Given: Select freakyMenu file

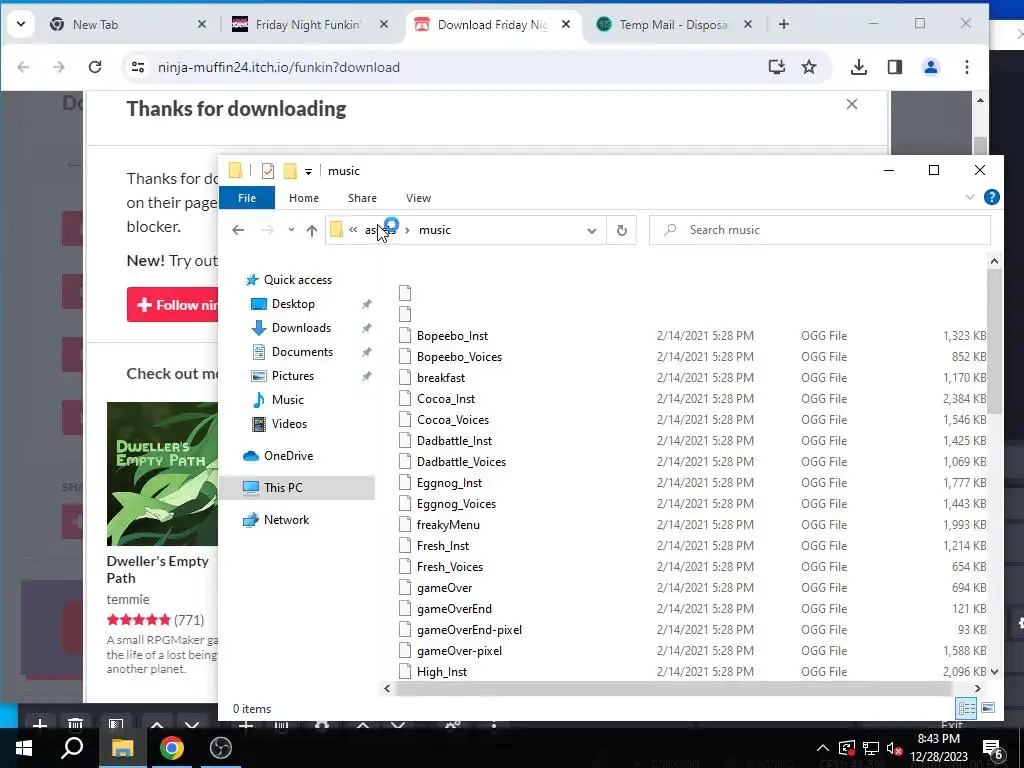Looking at the screenshot, I should tap(448, 524).
